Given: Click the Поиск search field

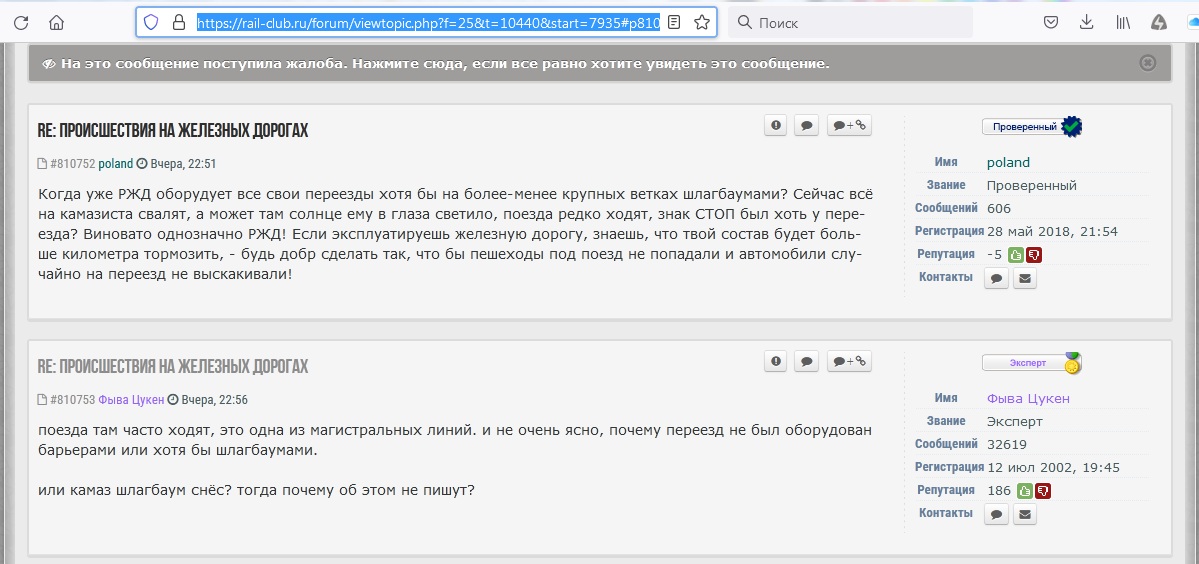Looking at the screenshot, I should [x=860, y=22].
